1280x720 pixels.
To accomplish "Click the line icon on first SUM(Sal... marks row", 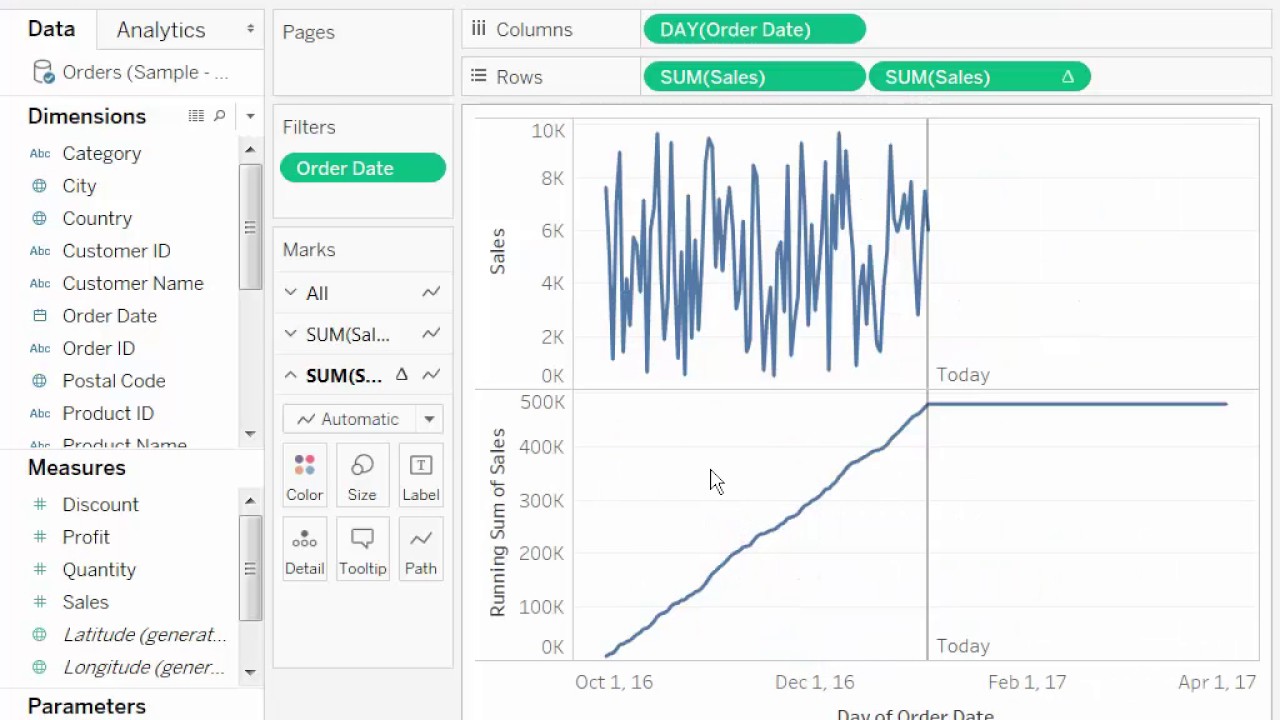I will pos(431,334).
